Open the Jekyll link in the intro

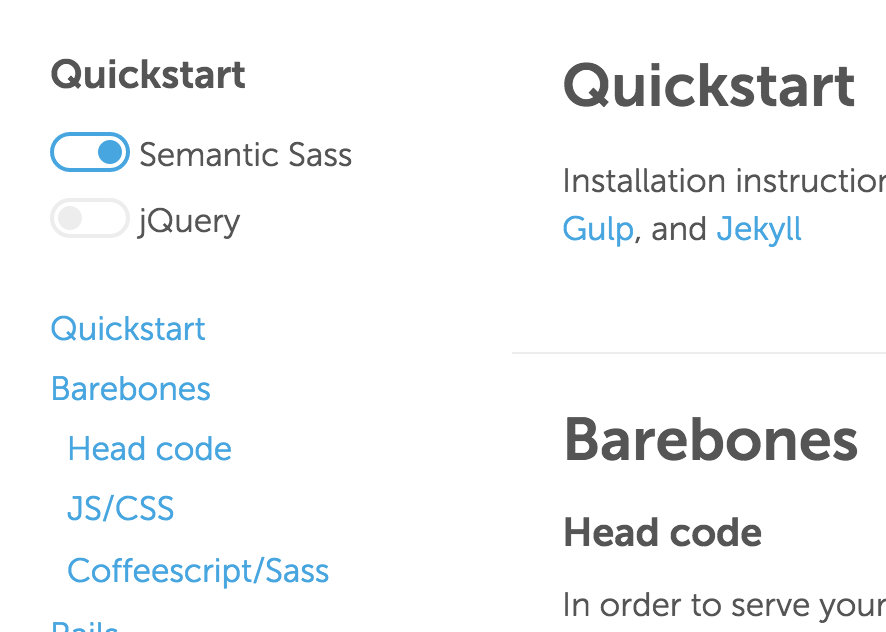point(759,229)
